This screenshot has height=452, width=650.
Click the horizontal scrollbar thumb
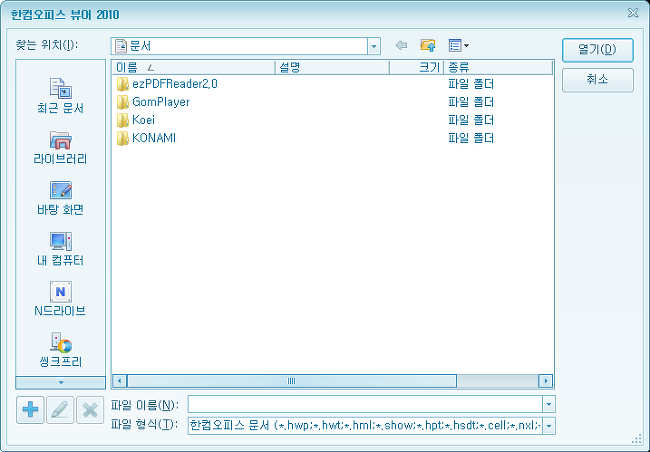tap(292, 381)
